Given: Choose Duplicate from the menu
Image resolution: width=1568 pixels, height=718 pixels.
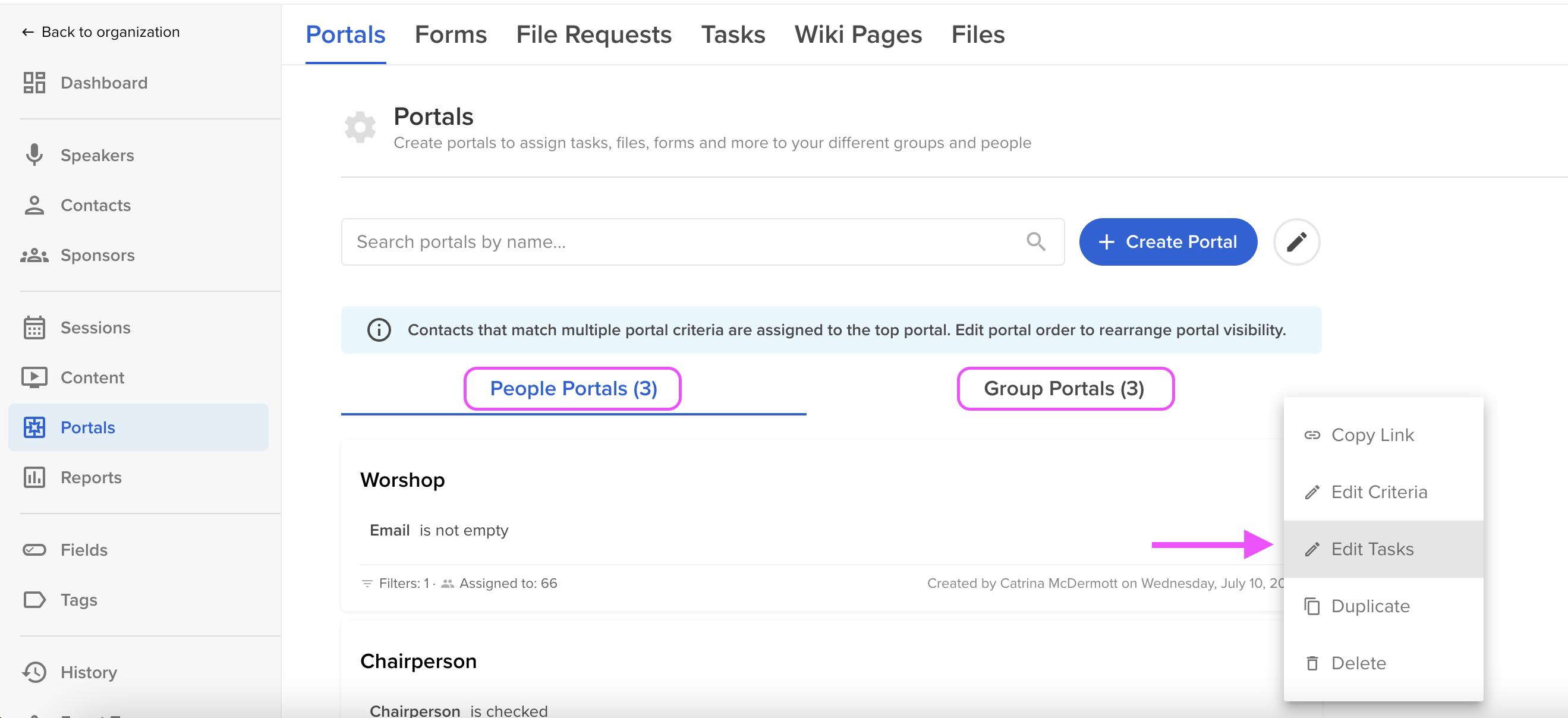Looking at the screenshot, I should (x=1369, y=606).
